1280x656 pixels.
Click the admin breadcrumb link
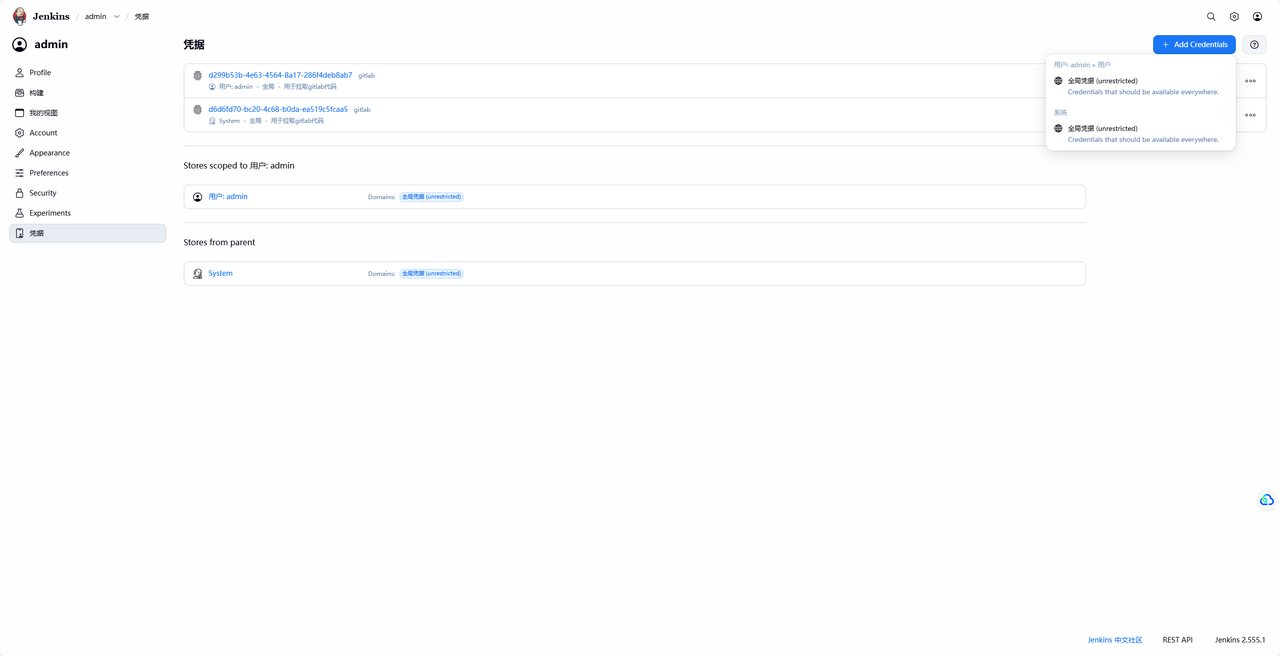(95, 17)
